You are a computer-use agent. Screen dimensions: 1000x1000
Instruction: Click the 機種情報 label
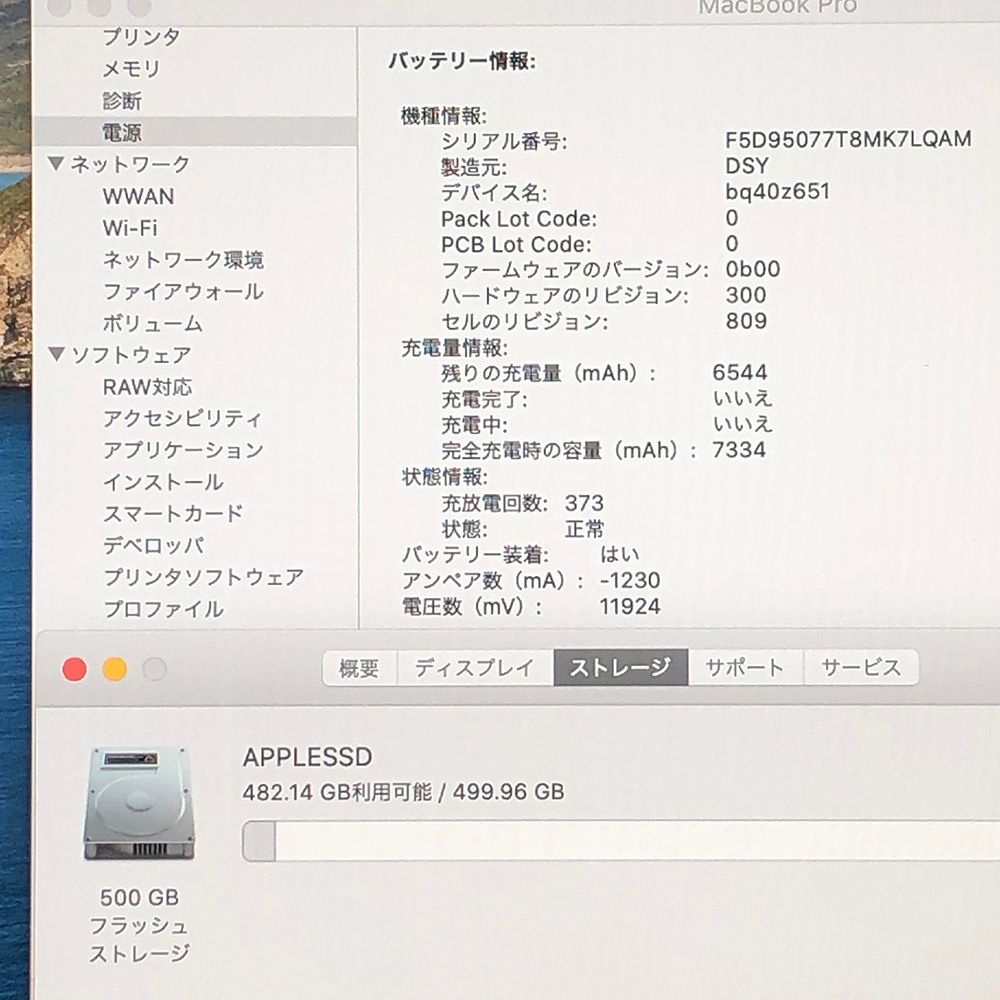[444, 116]
